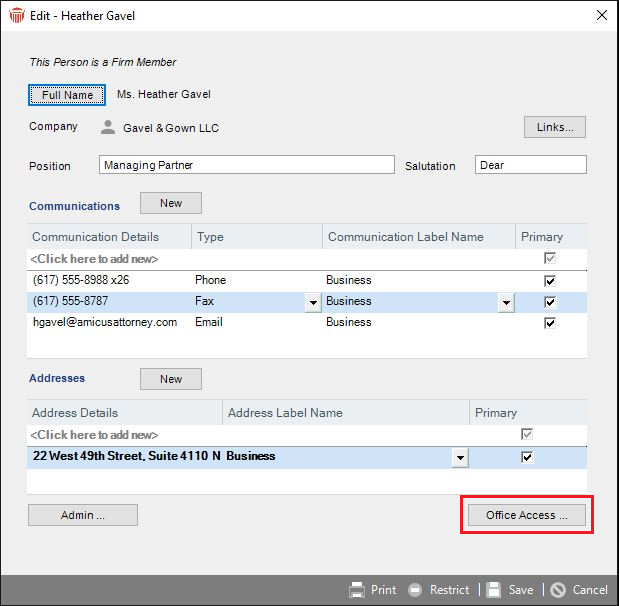619x606 pixels.
Task: Open the Fax row label name dropdown
Action: point(506,302)
